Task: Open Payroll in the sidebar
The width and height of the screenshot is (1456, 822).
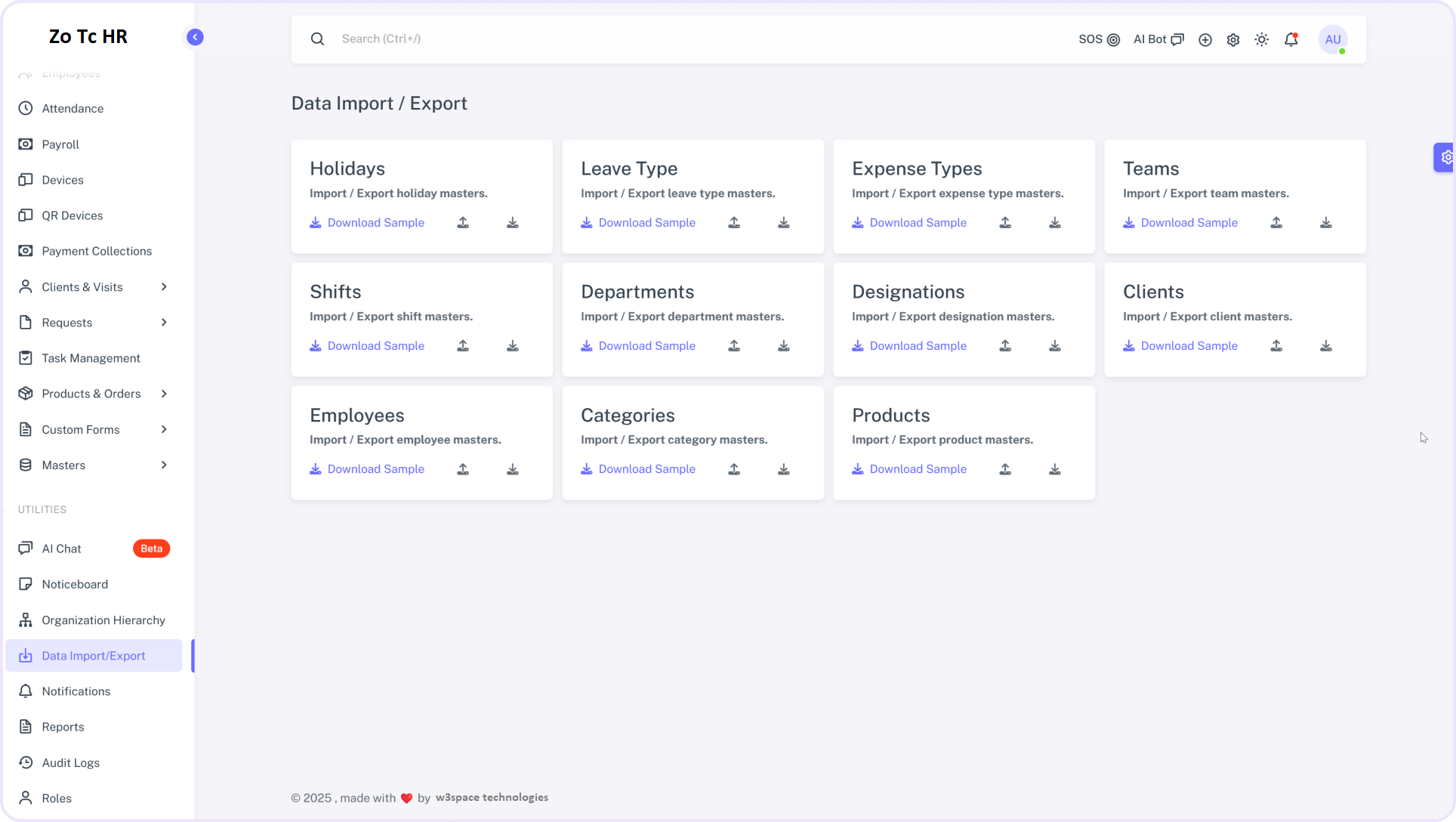Action: (x=94, y=144)
